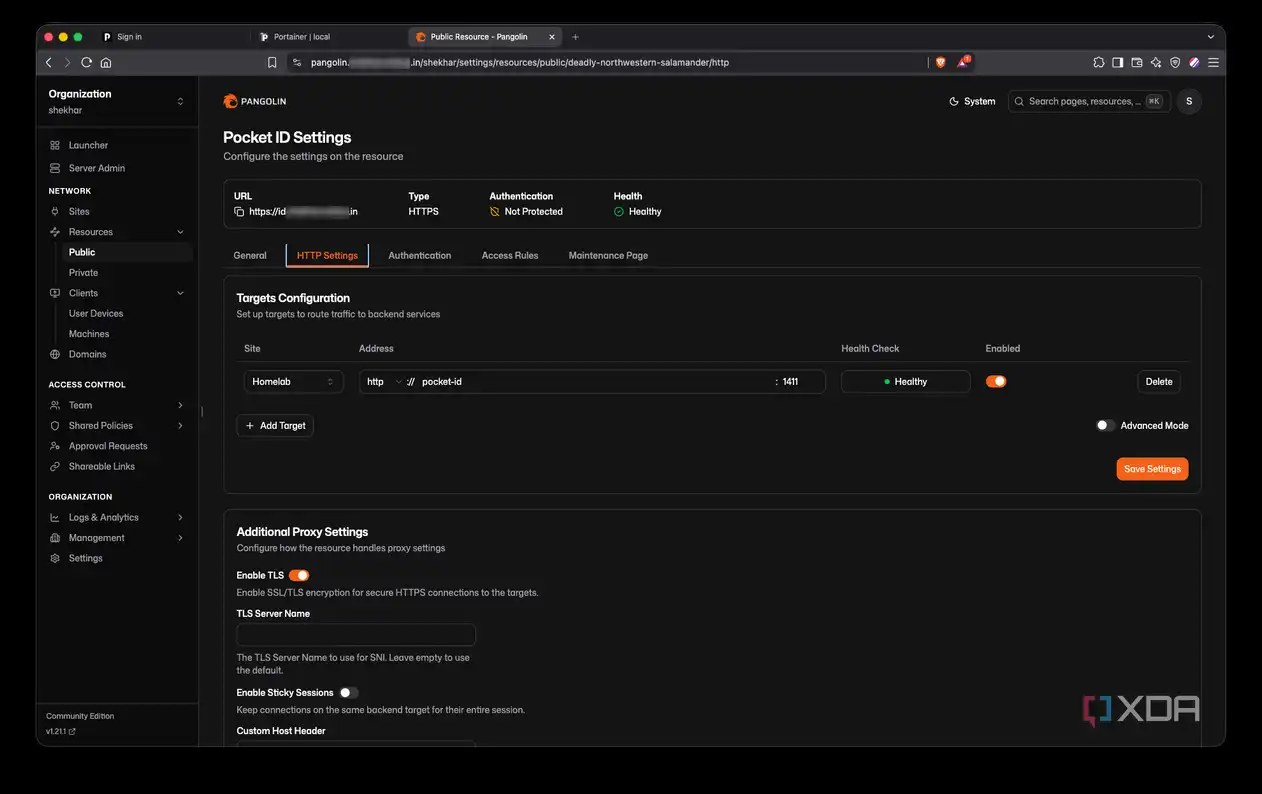Open the Maintenance Page tab
Screen dimensions: 1262x794
coord(608,255)
